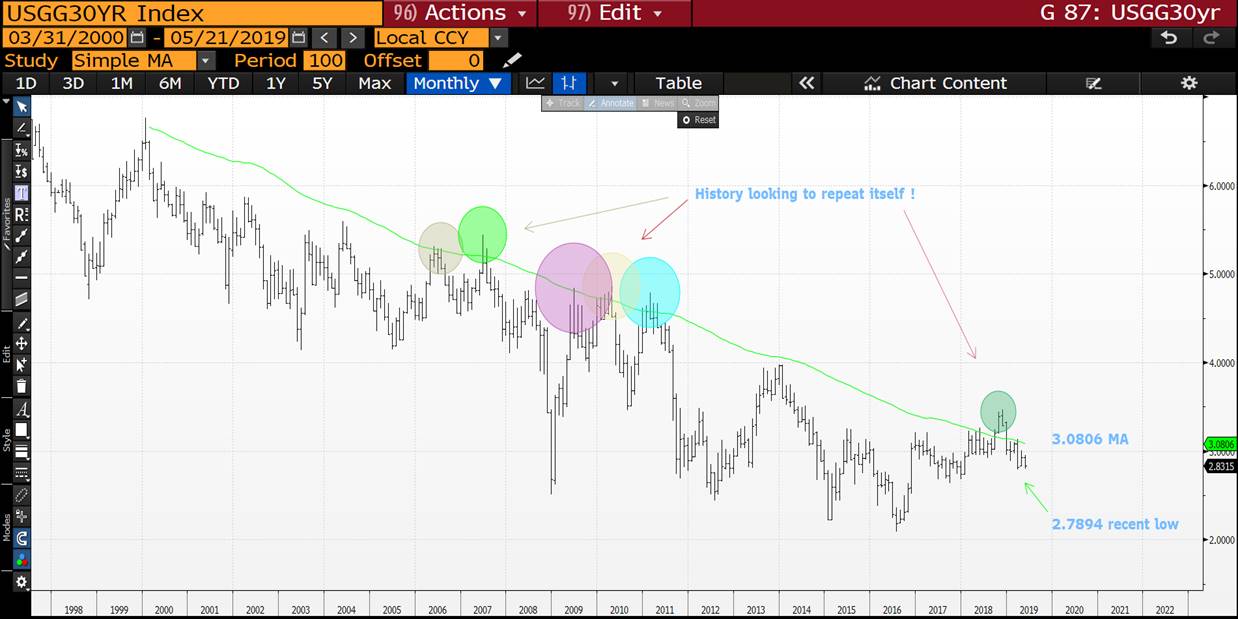Open chart settings gear in top bar
The height and width of the screenshot is (619, 1238).
(1188, 83)
